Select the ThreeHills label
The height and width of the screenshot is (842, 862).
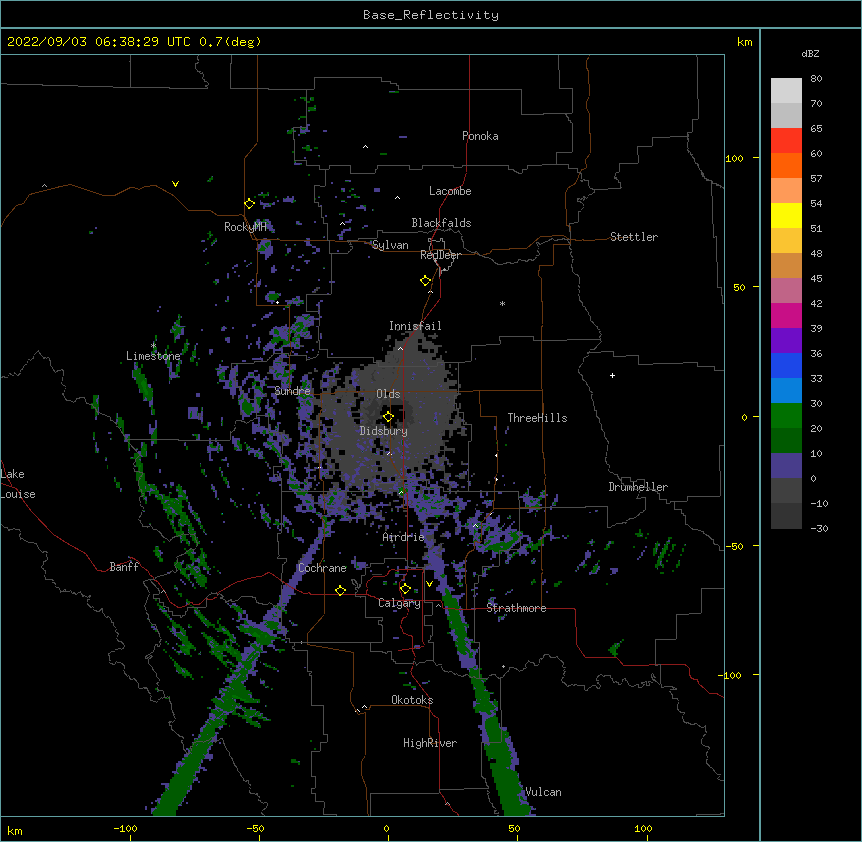tap(537, 418)
